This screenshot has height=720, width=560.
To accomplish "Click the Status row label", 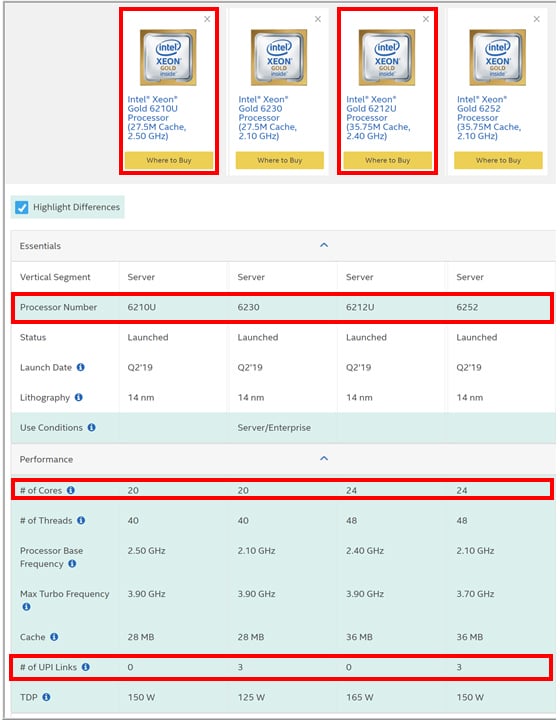I will [33, 337].
